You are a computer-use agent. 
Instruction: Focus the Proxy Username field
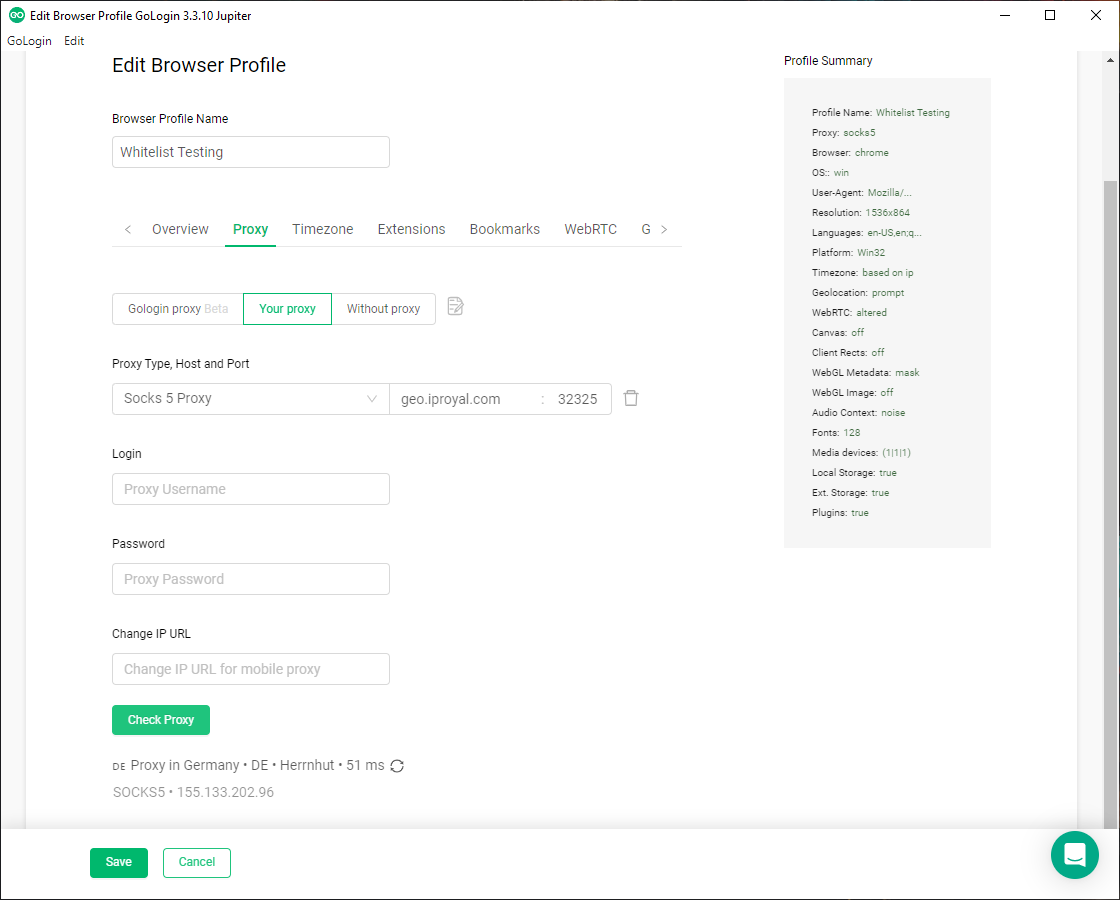pyautogui.click(x=251, y=489)
